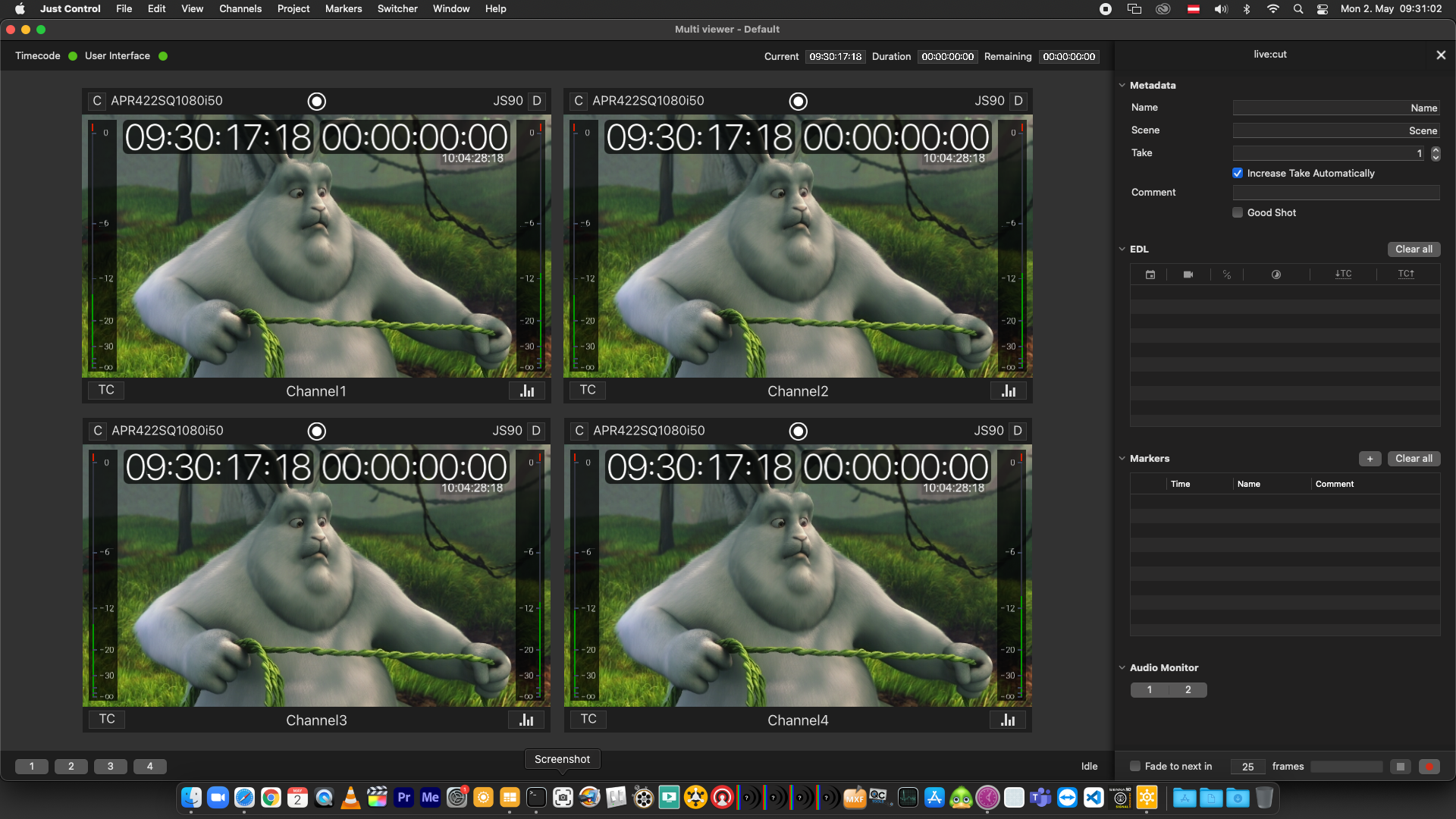Select channel button 3 at bottom left
This screenshot has width=1456, height=819.
click(x=111, y=766)
